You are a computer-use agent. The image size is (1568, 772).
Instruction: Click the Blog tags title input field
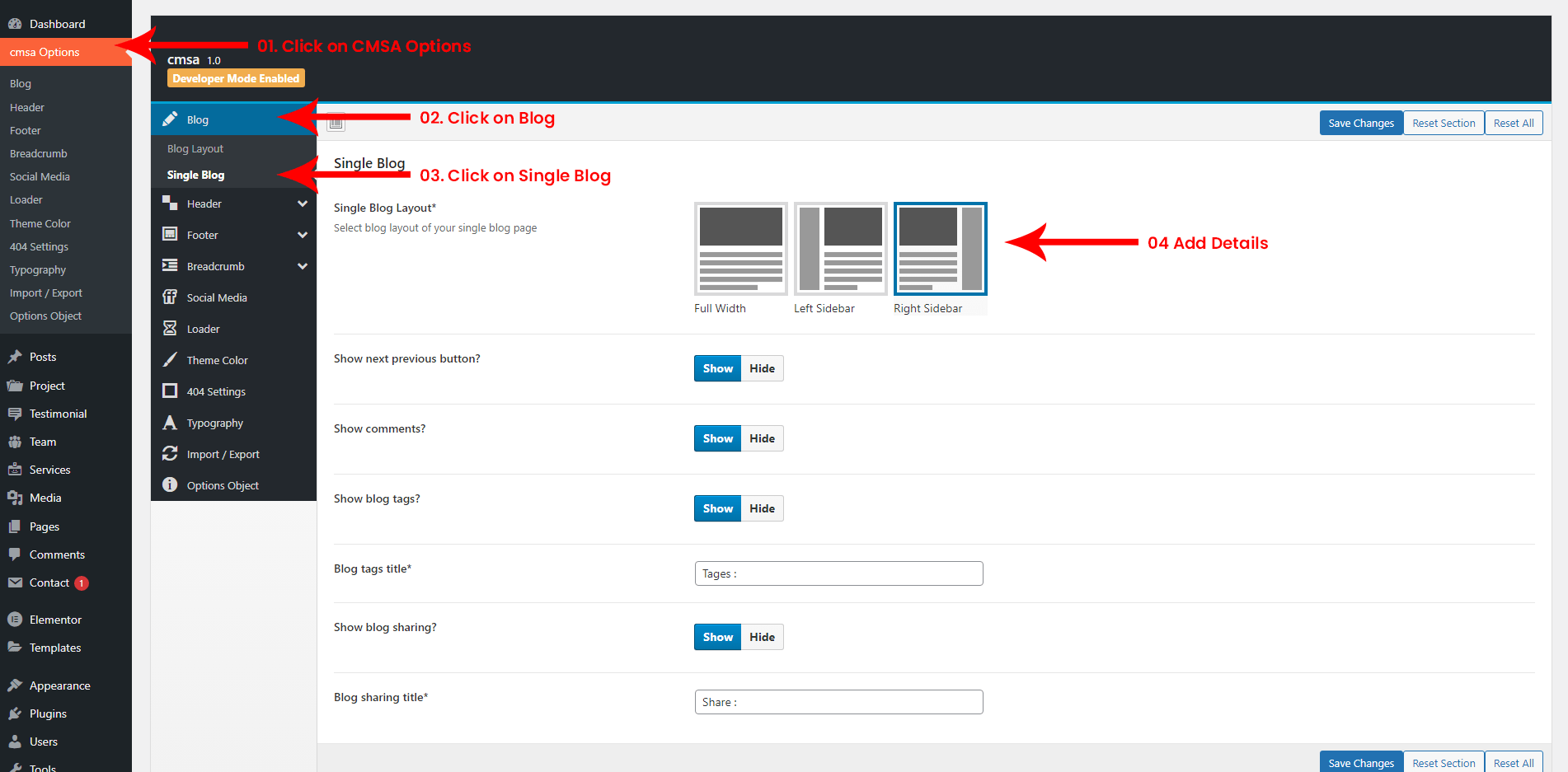(x=838, y=573)
